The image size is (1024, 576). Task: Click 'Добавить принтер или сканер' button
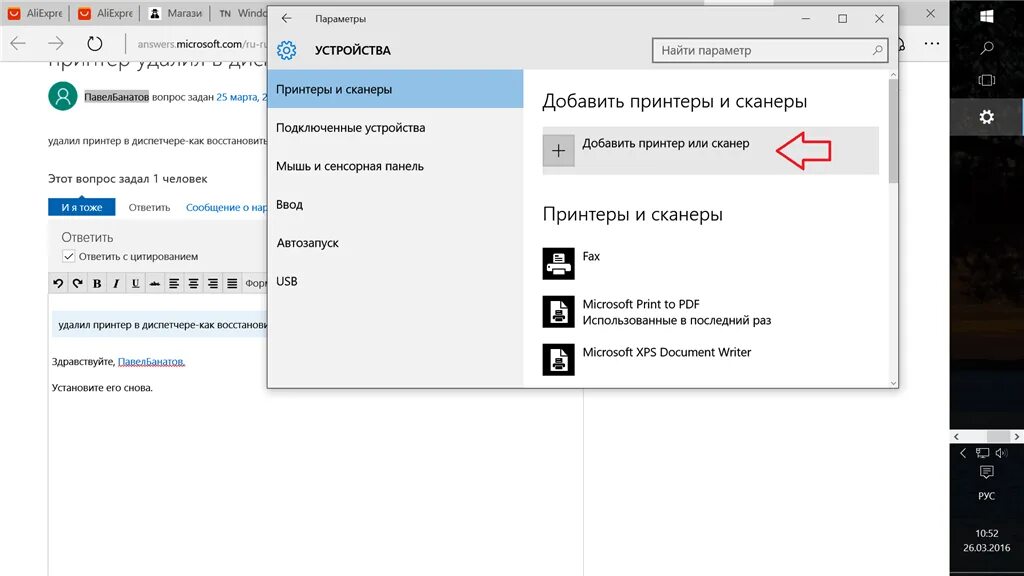tap(711, 151)
